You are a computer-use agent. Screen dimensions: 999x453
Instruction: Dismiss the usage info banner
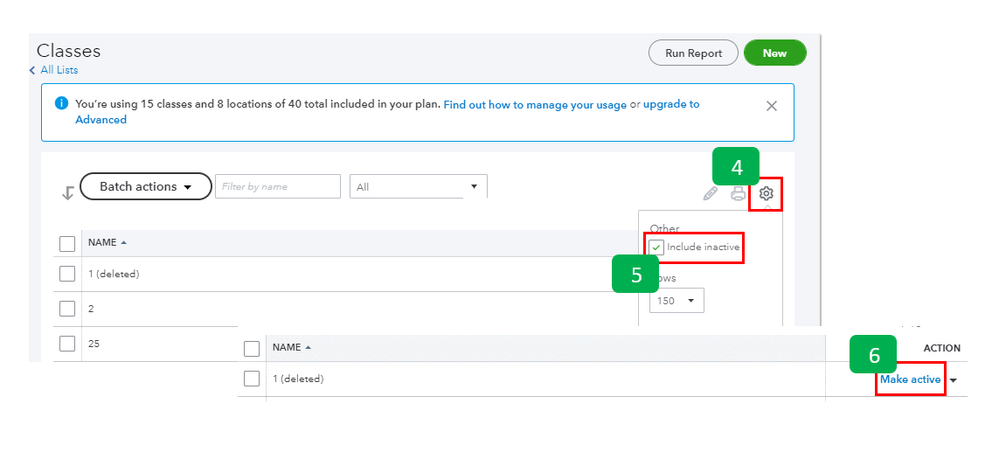click(771, 105)
